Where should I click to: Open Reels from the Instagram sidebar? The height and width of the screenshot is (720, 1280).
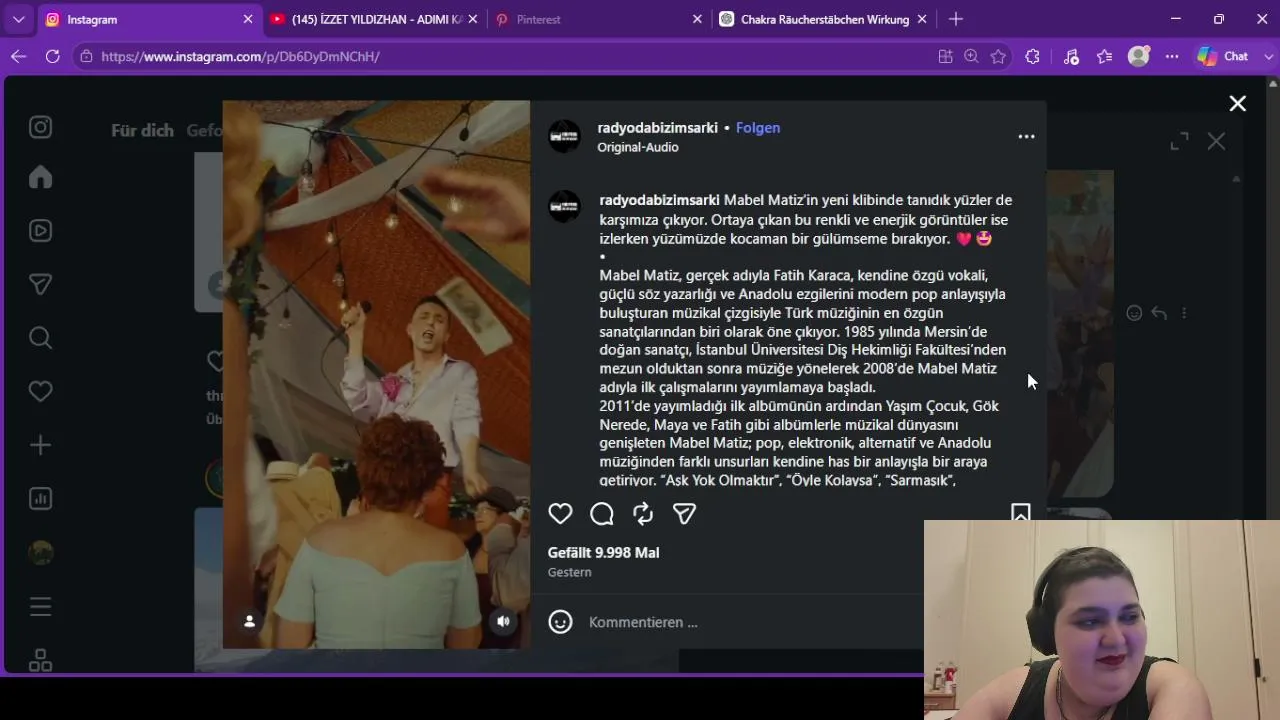tap(40, 231)
